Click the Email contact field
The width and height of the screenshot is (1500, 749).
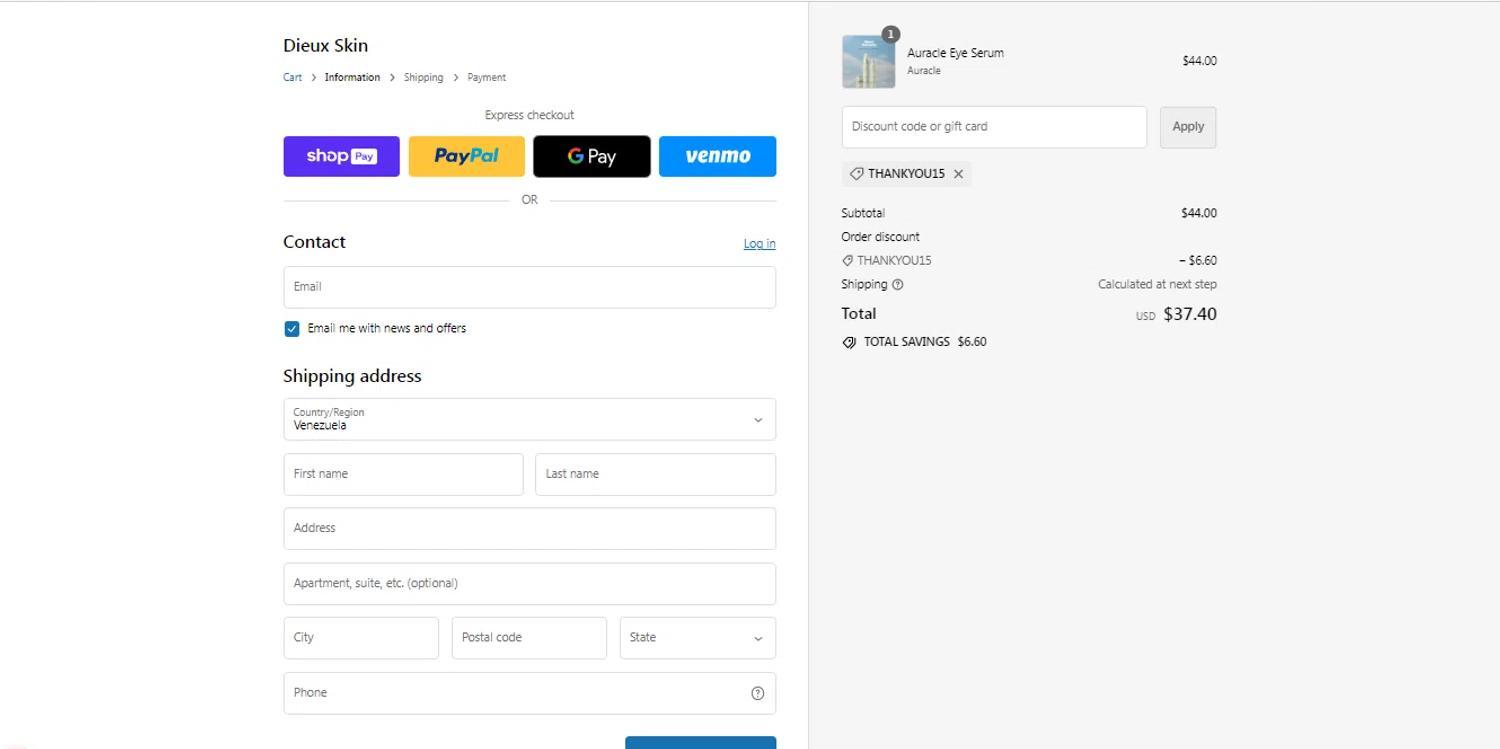[529, 287]
